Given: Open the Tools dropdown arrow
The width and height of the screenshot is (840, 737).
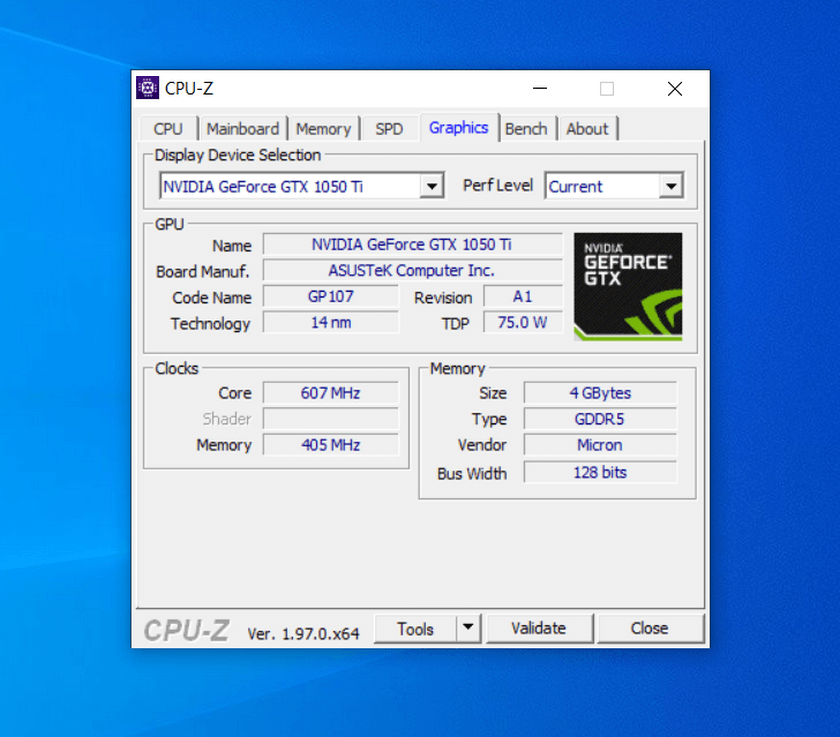Looking at the screenshot, I should click(468, 628).
